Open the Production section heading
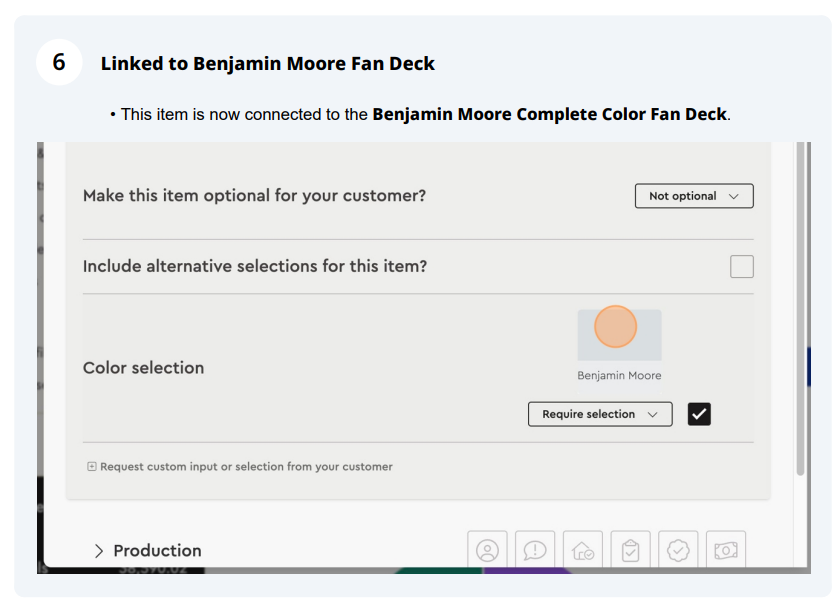Viewport: 840px width, 606px height. click(158, 551)
